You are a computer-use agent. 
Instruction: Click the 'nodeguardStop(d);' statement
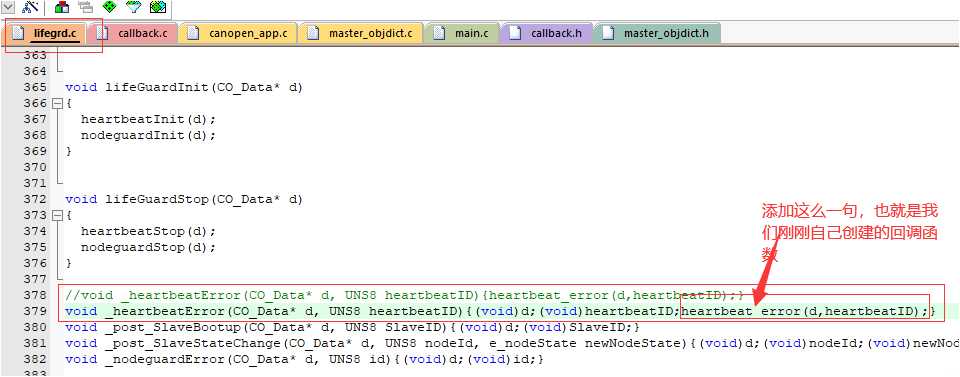coord(148,247)
